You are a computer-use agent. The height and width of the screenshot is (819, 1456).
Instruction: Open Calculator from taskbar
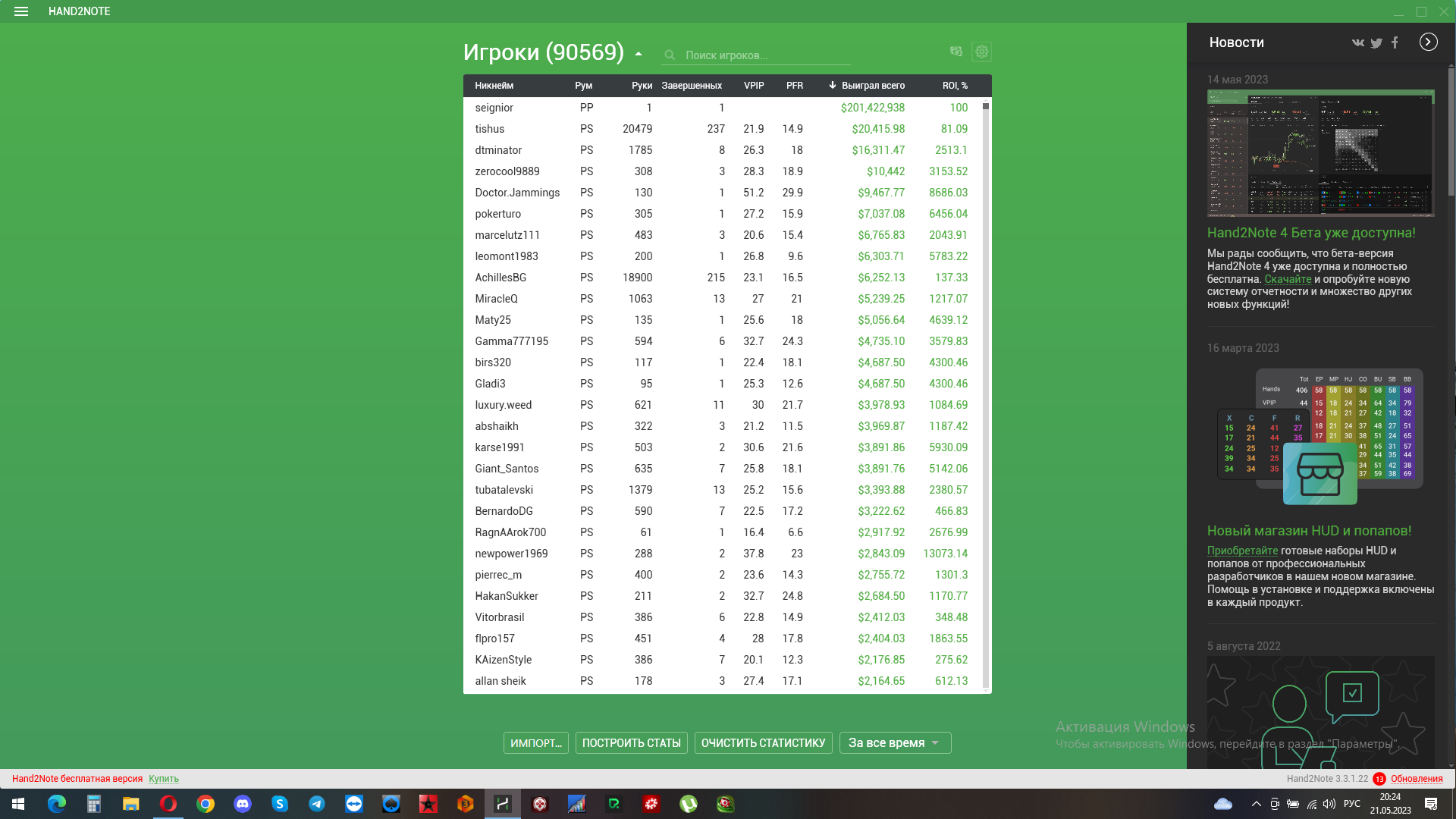(94, 804)
